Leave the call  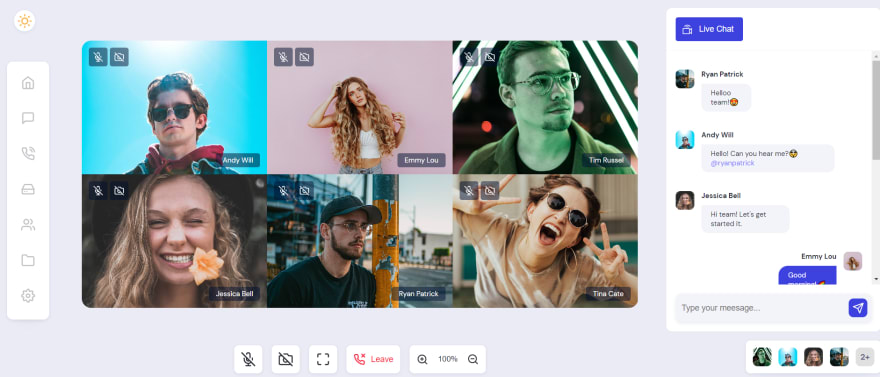point(373,359)
